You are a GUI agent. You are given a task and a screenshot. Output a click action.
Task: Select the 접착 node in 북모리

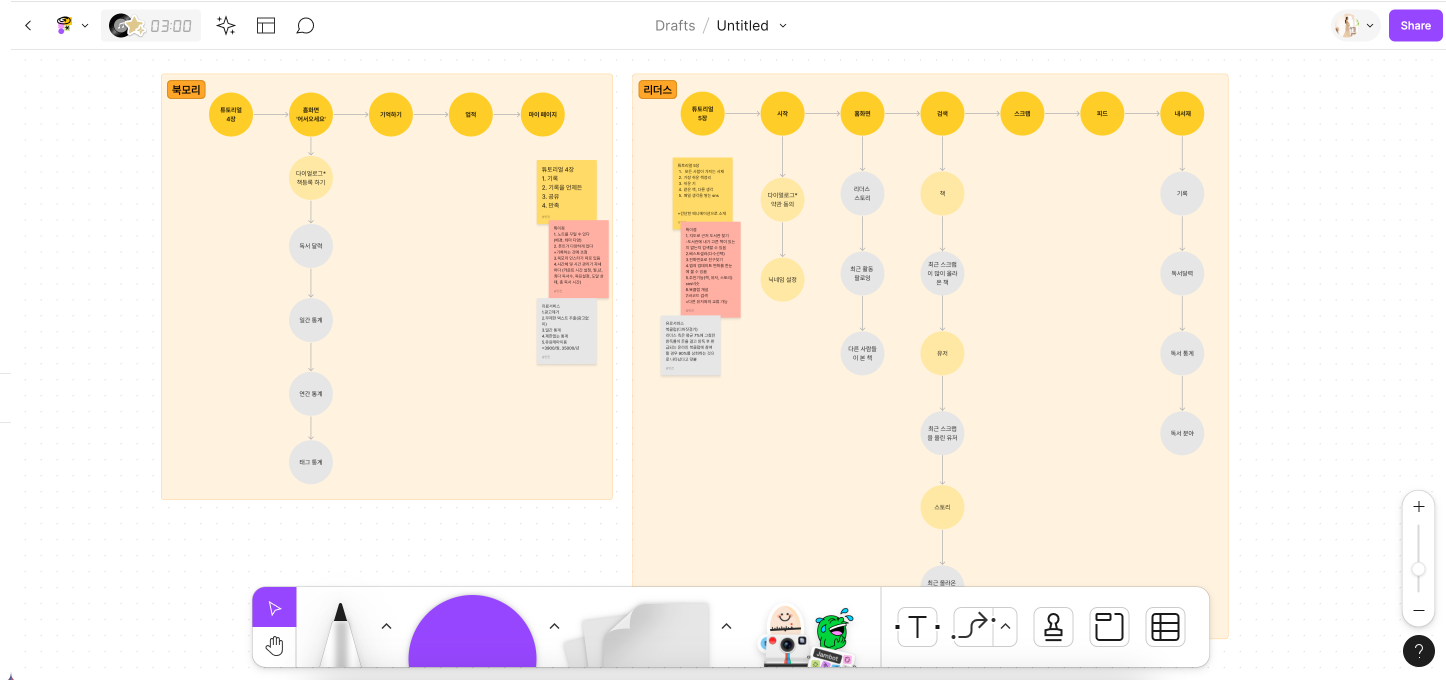tap(471, 115)
